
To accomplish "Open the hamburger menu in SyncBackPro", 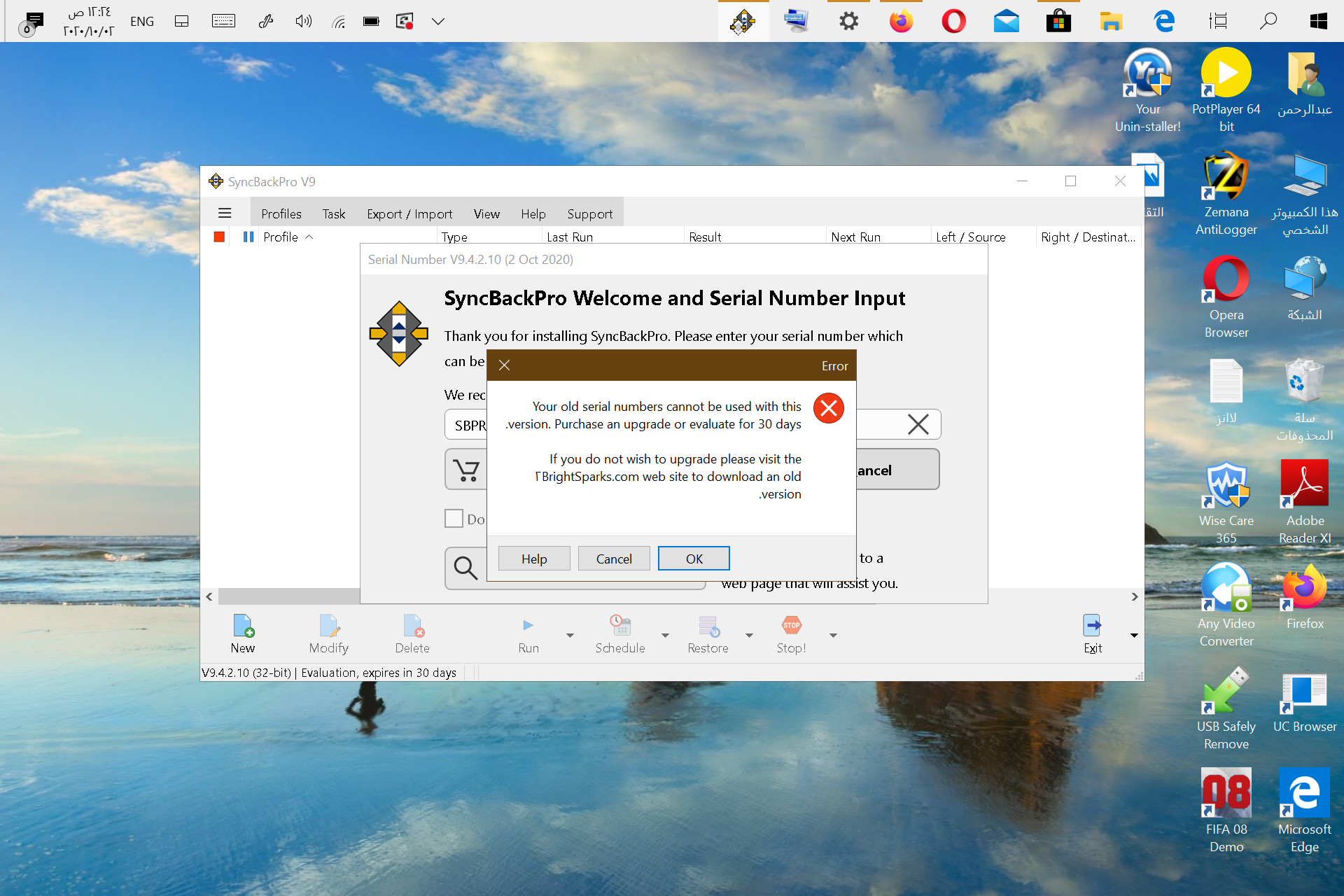I will click(x=225, y=213).
